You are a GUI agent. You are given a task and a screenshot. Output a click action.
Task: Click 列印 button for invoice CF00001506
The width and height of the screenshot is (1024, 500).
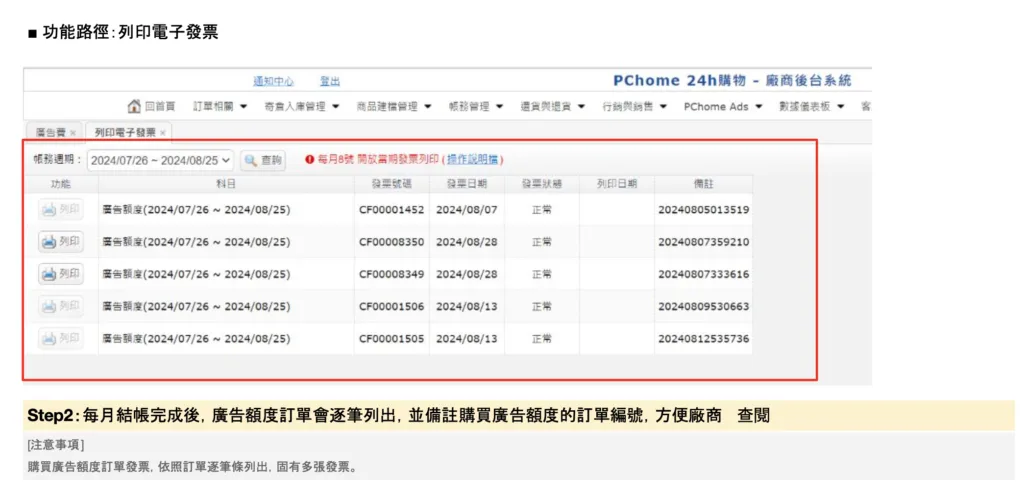[61, 306]
